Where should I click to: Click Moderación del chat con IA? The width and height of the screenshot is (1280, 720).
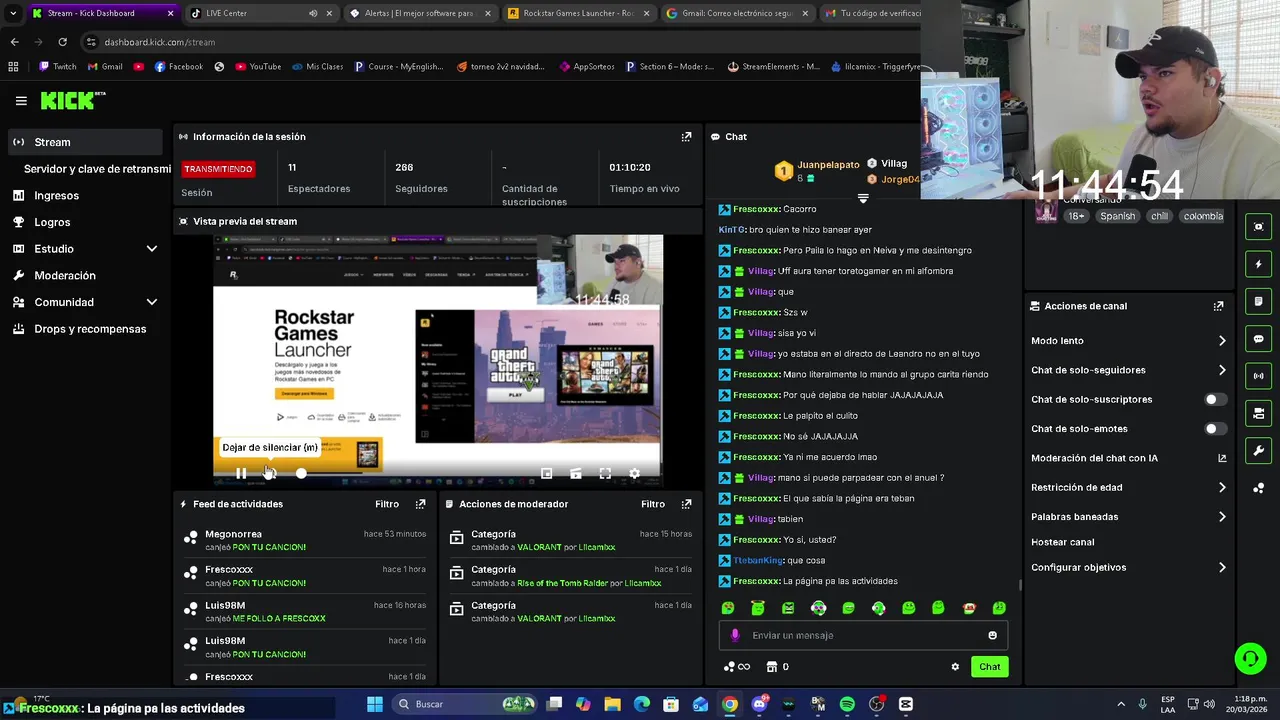tap(1094, 458)
